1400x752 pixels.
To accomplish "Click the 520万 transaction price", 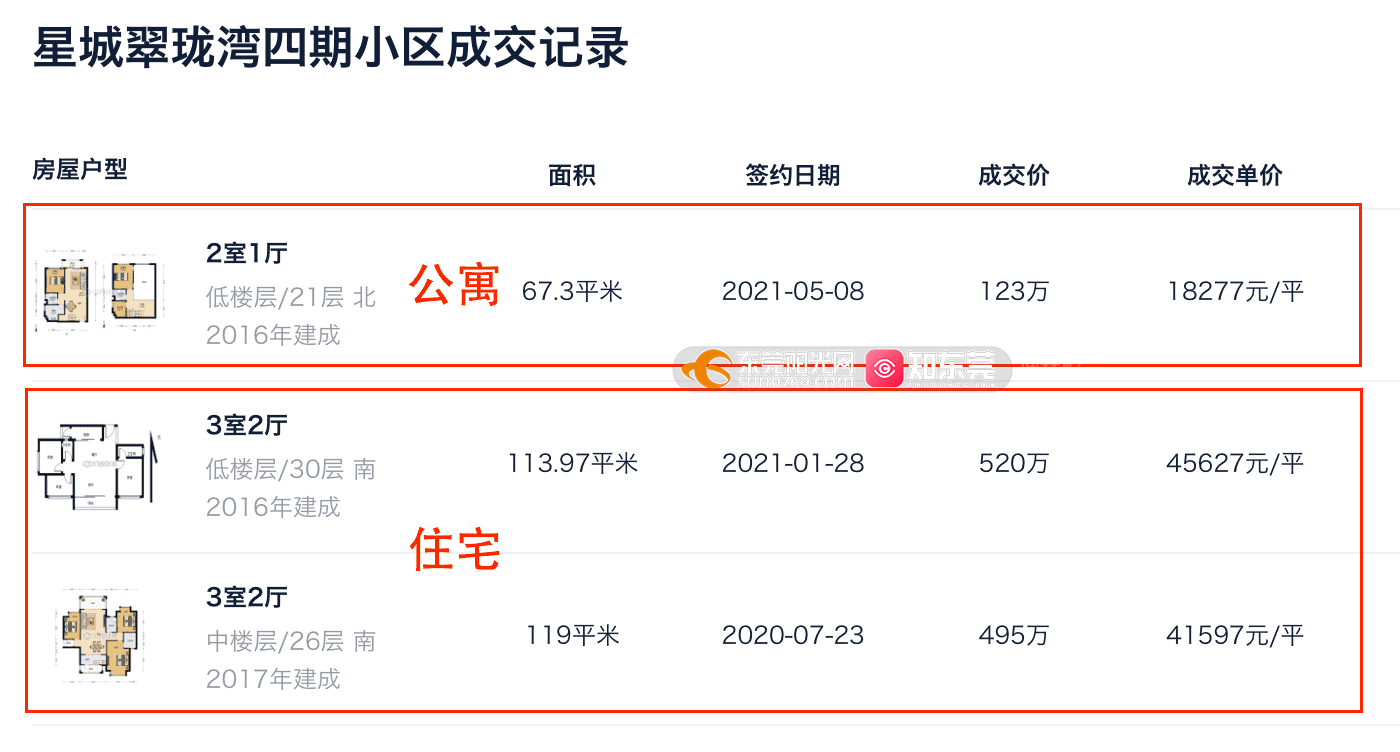I will (x=1014, y=464).
